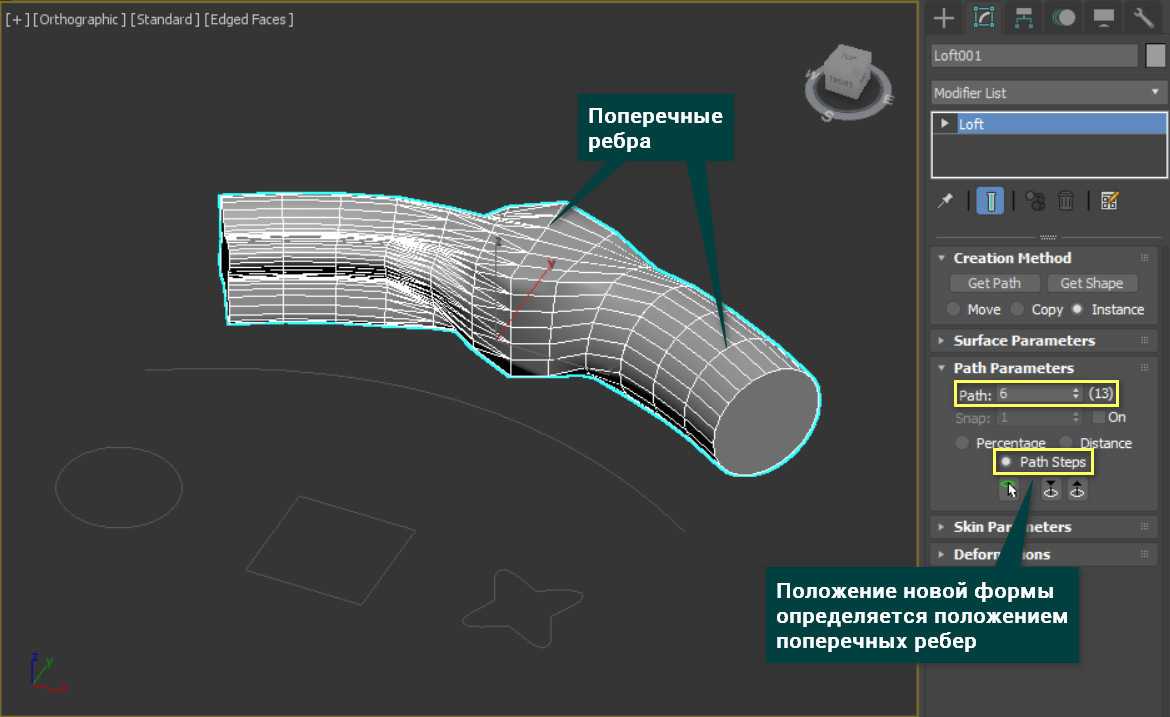Viewport: 1170px width, 717px height.
Task: Click the Previous Shape button
Action: pos(1051,490)
